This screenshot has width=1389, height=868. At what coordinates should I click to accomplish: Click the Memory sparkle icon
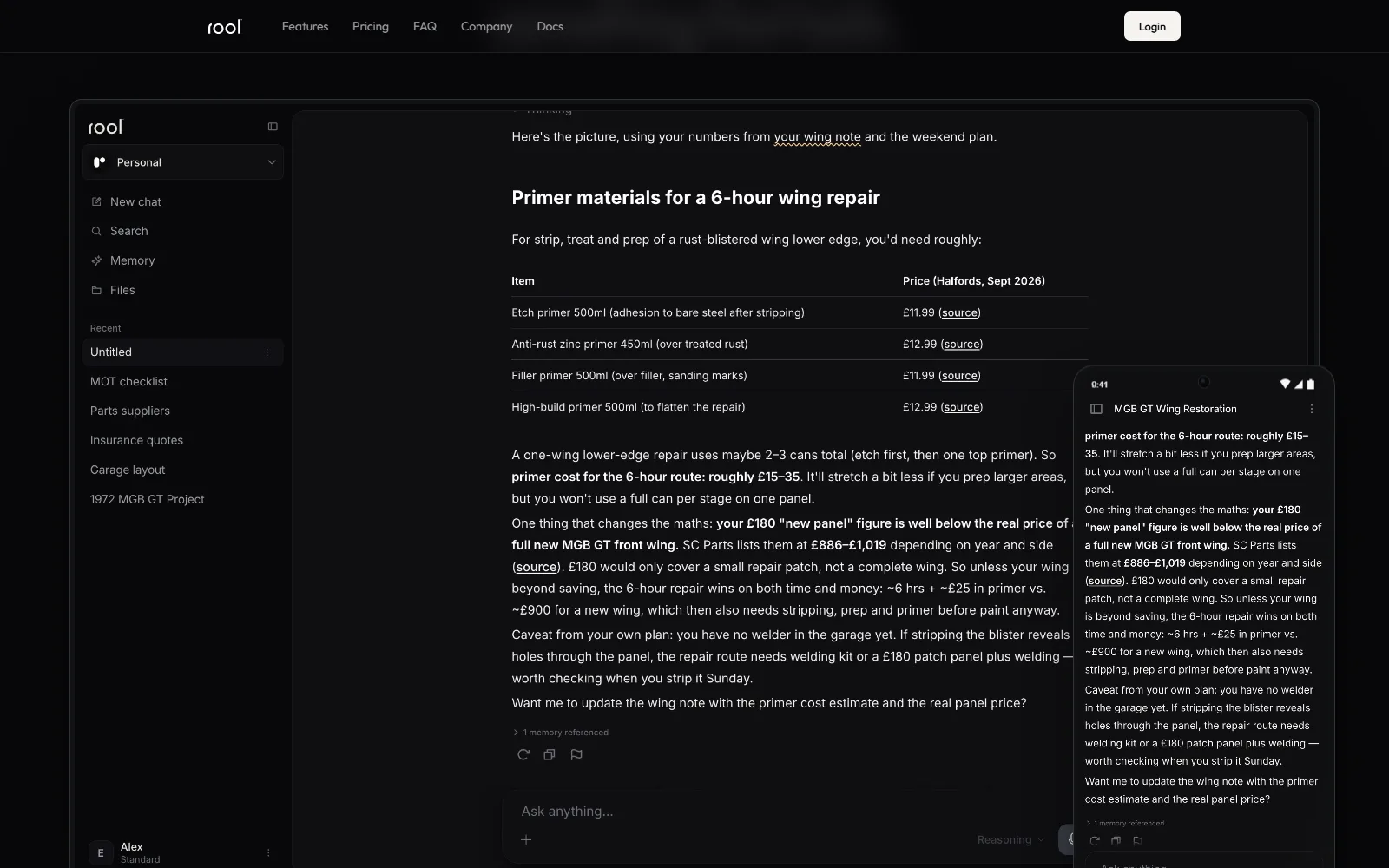click(96, 260)
